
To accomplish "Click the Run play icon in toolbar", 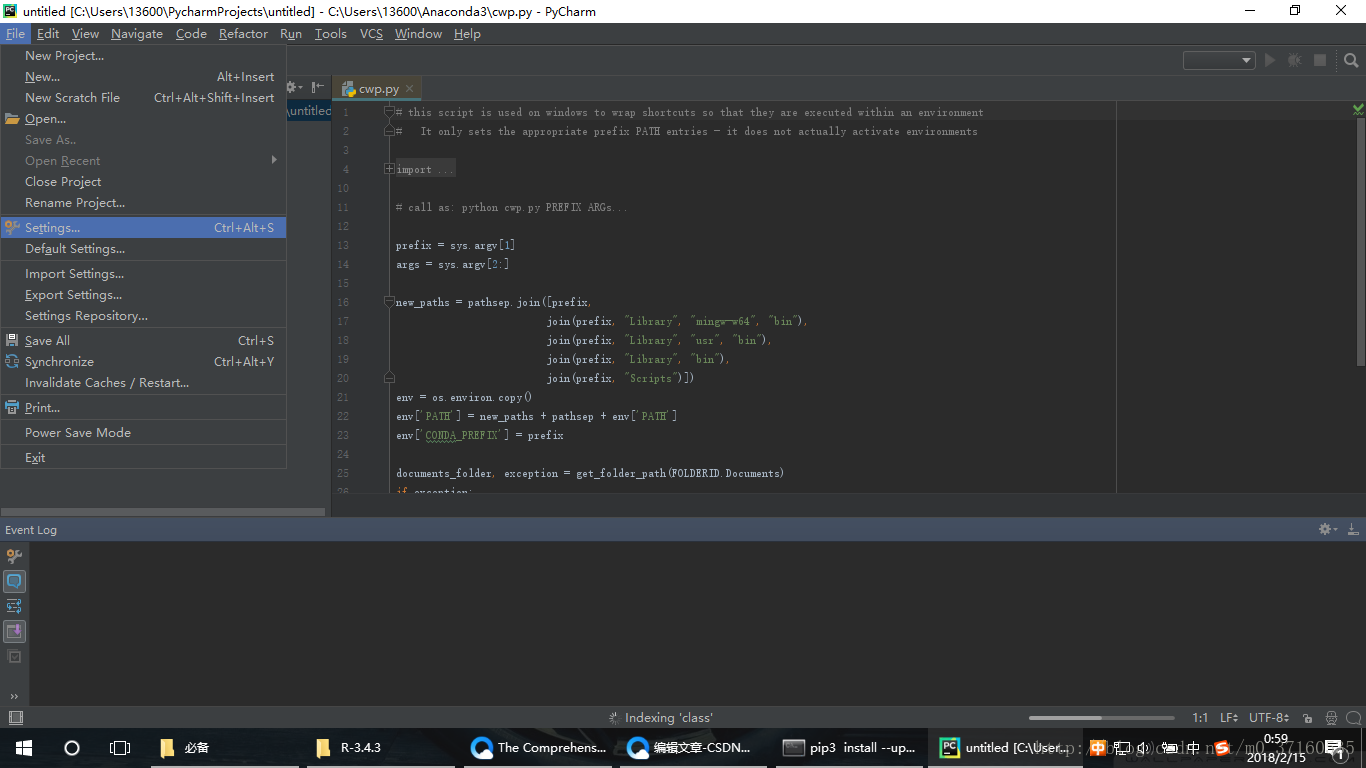I will point(1270,60).
